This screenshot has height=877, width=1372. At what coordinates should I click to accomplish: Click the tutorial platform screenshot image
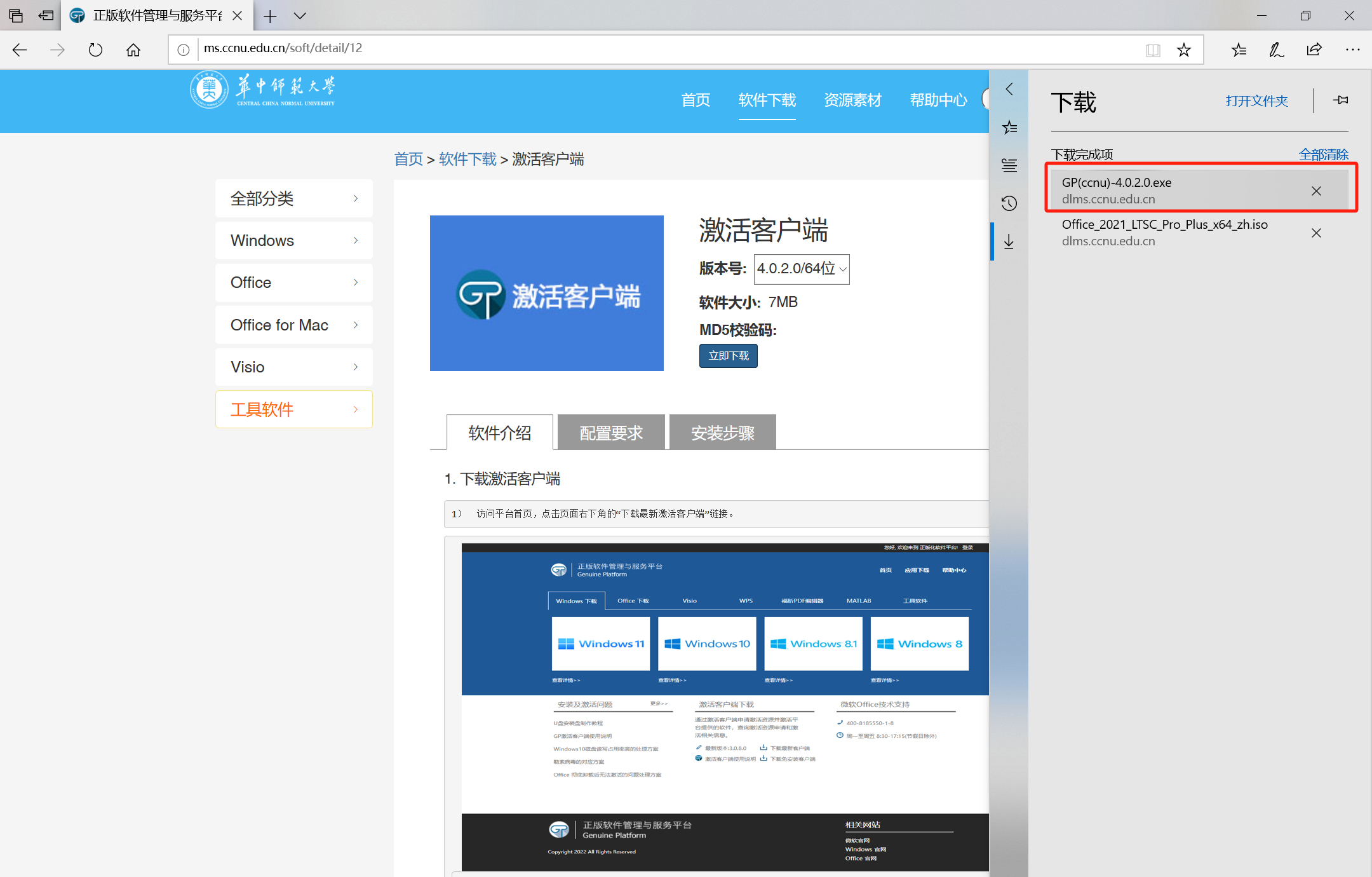tap(725, 707)
